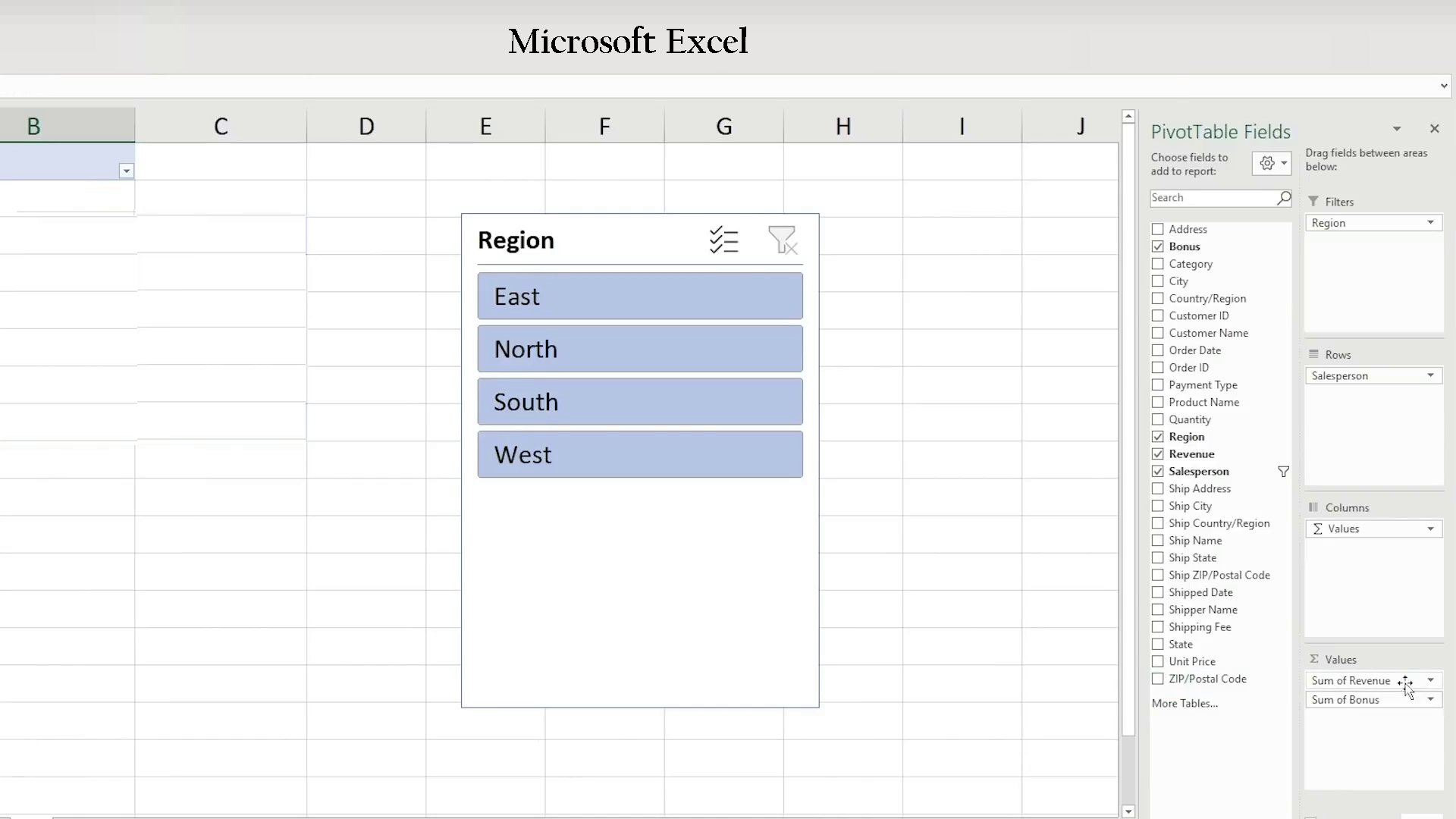Uncheck the Bonus field

(1157, 246)
